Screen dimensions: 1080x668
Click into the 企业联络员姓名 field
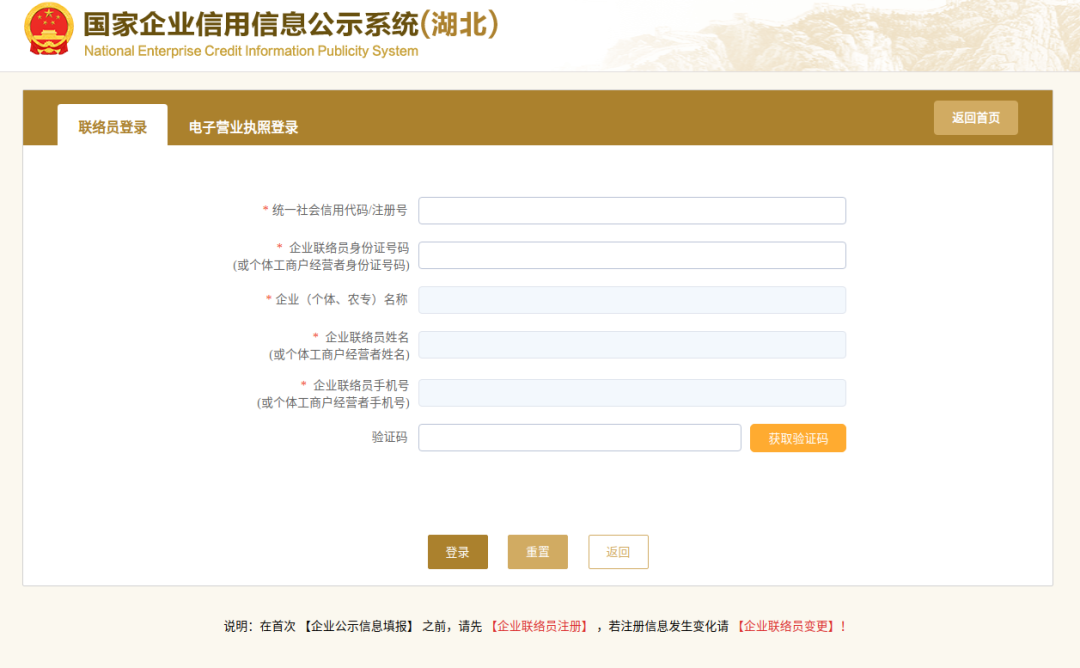point(631,345)
